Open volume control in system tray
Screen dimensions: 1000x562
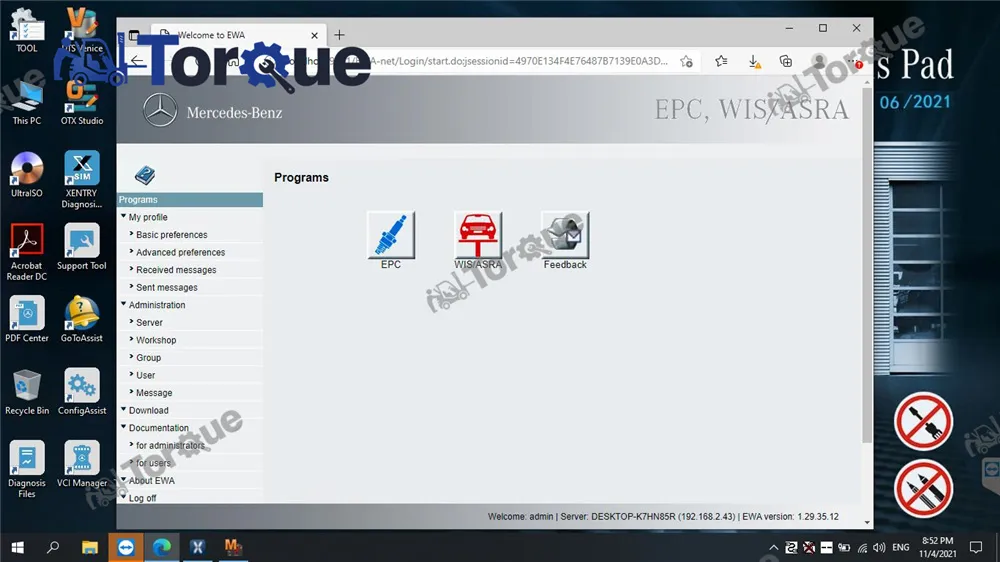click(x=879, y=547)
